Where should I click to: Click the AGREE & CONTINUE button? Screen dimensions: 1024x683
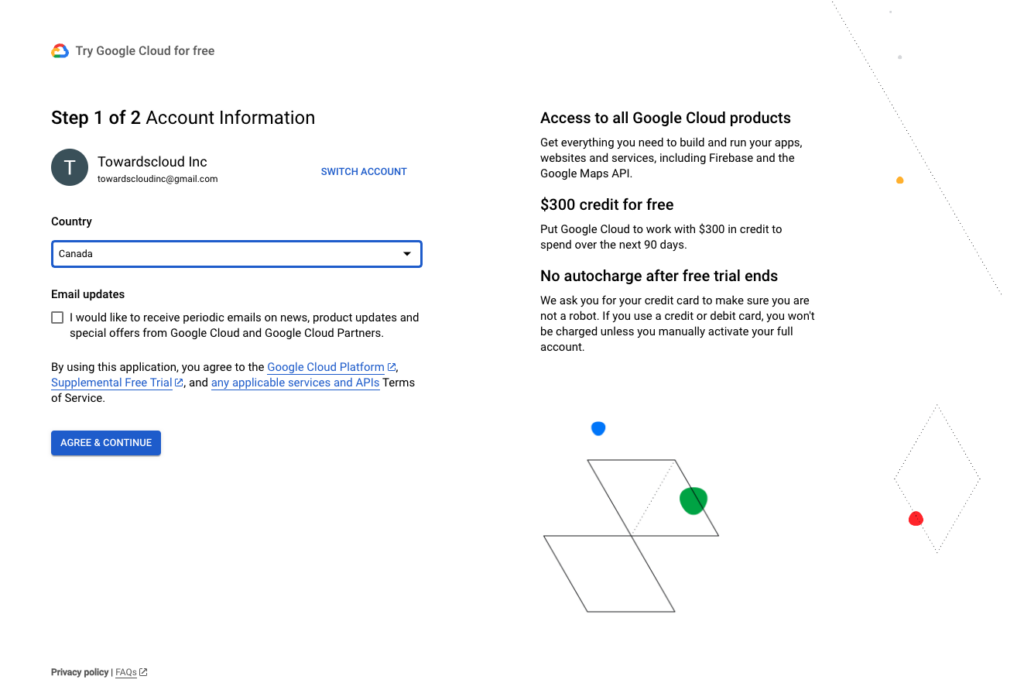106,443
